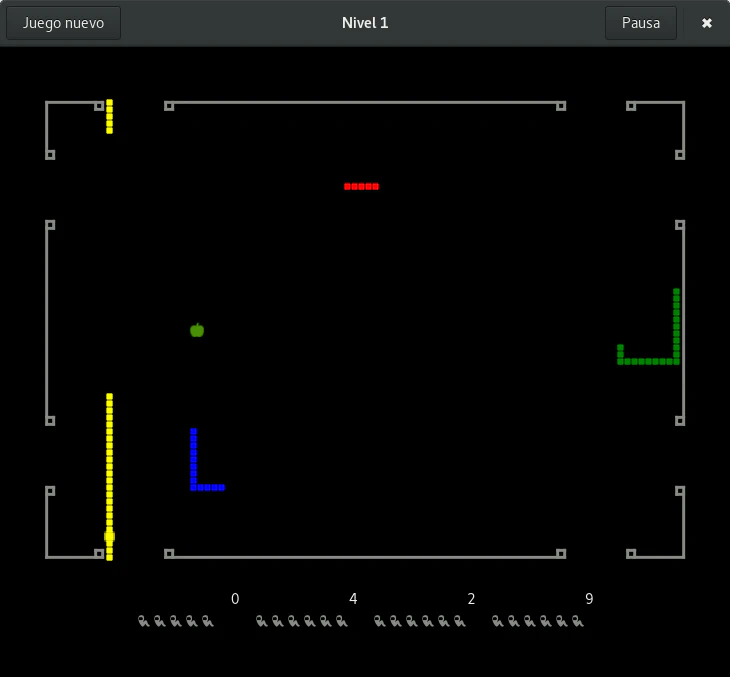Click the blue worm's vertical body

click(x=193, y=456)
